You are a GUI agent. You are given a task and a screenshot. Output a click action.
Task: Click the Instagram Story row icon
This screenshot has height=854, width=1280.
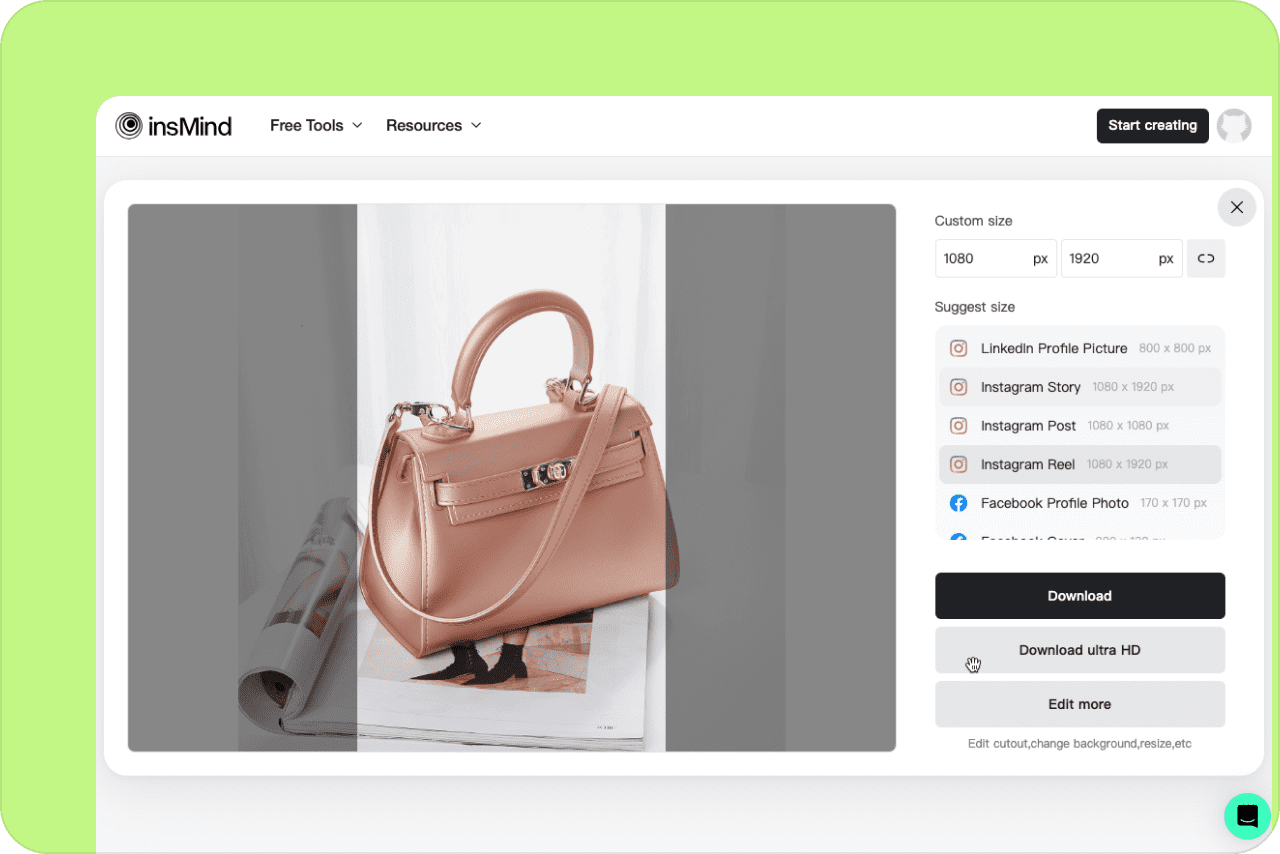coord(958,387)
